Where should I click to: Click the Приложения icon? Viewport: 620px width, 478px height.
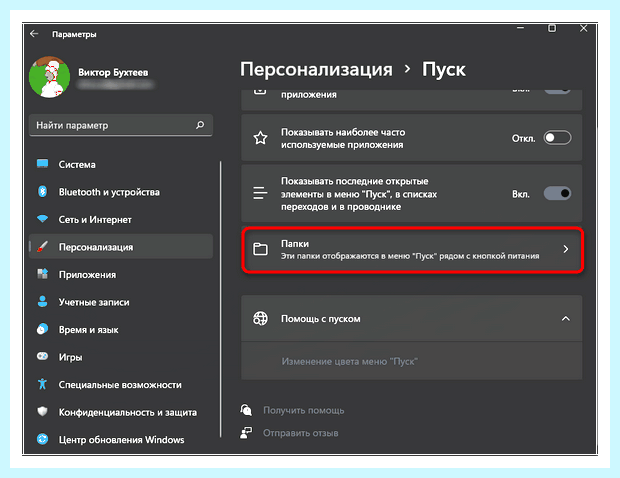pyautogui.click(x=42, y=274)
